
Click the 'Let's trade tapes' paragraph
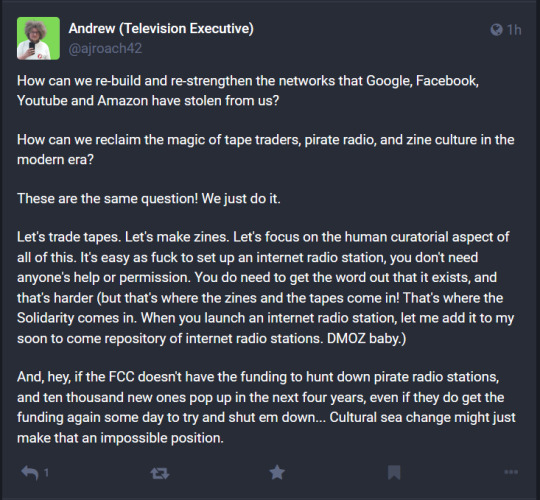pos(266,288)
